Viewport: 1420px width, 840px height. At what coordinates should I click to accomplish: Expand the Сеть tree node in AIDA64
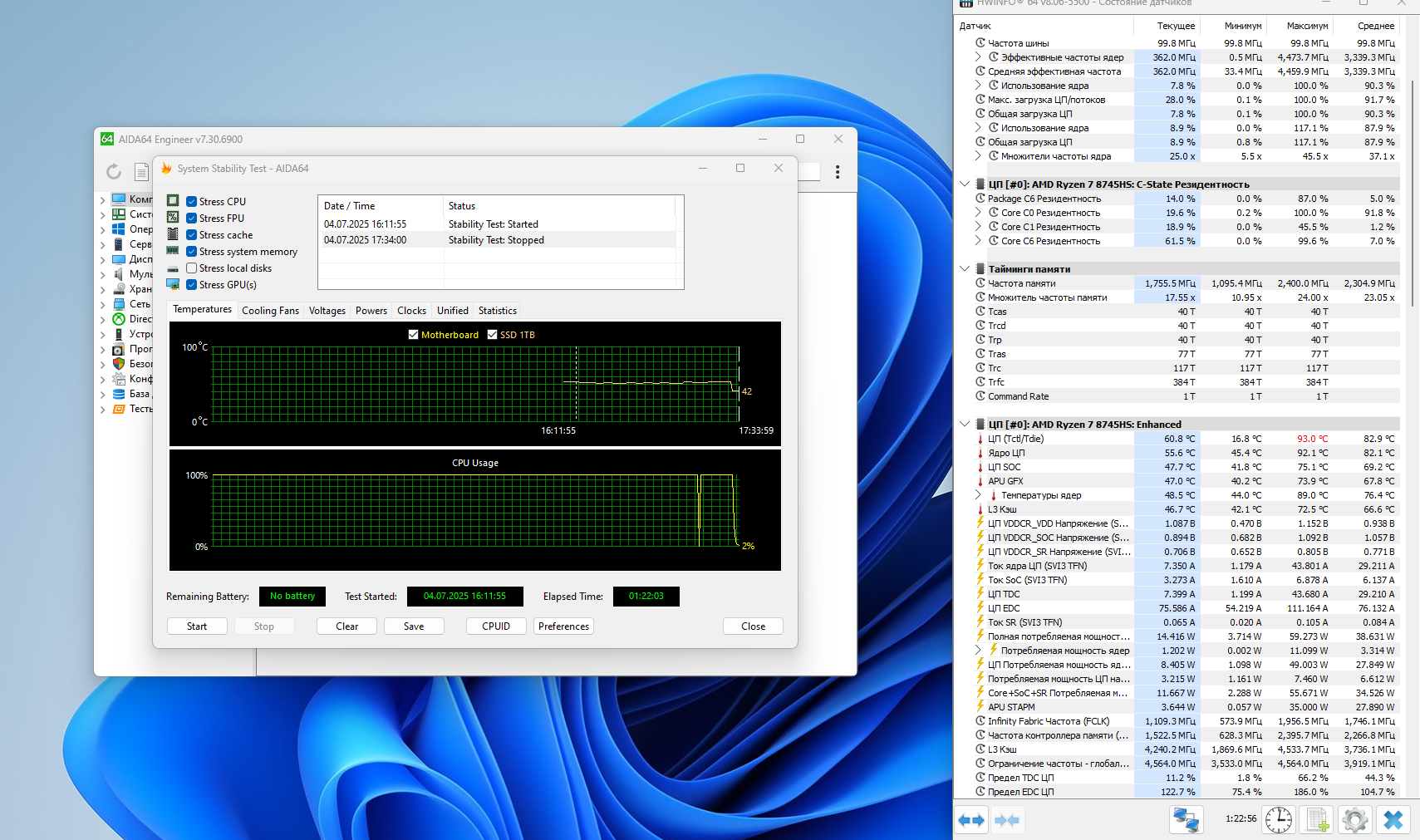[x=102, y=305]
